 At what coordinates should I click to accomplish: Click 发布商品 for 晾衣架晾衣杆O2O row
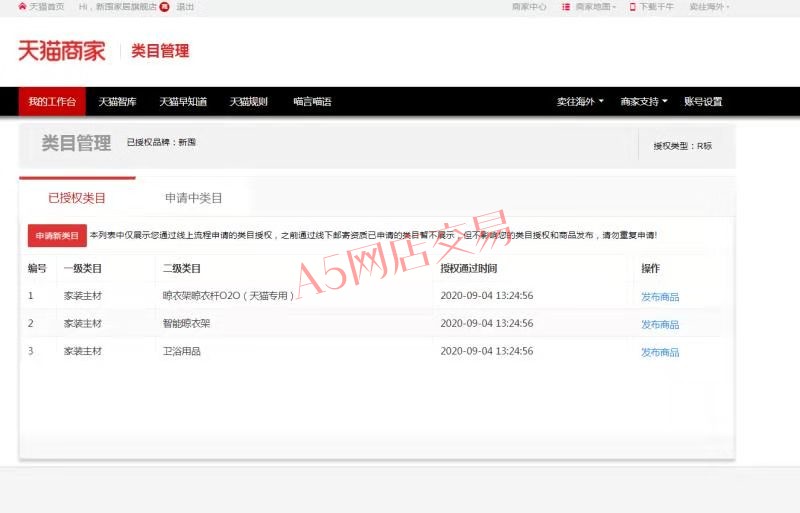(660, 297)
